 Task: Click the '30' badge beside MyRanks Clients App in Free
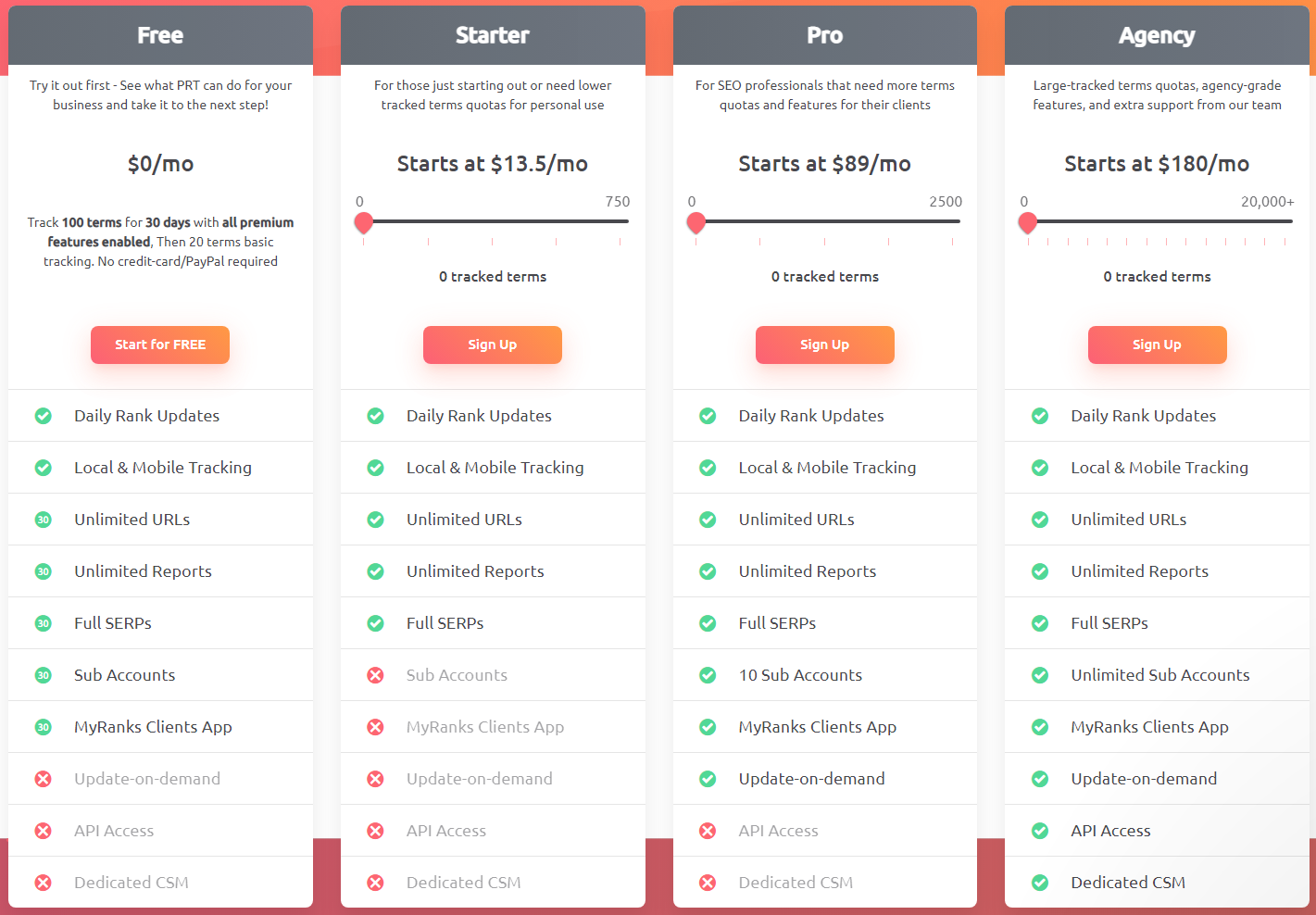pyautogui.click(x=43, y=727)
